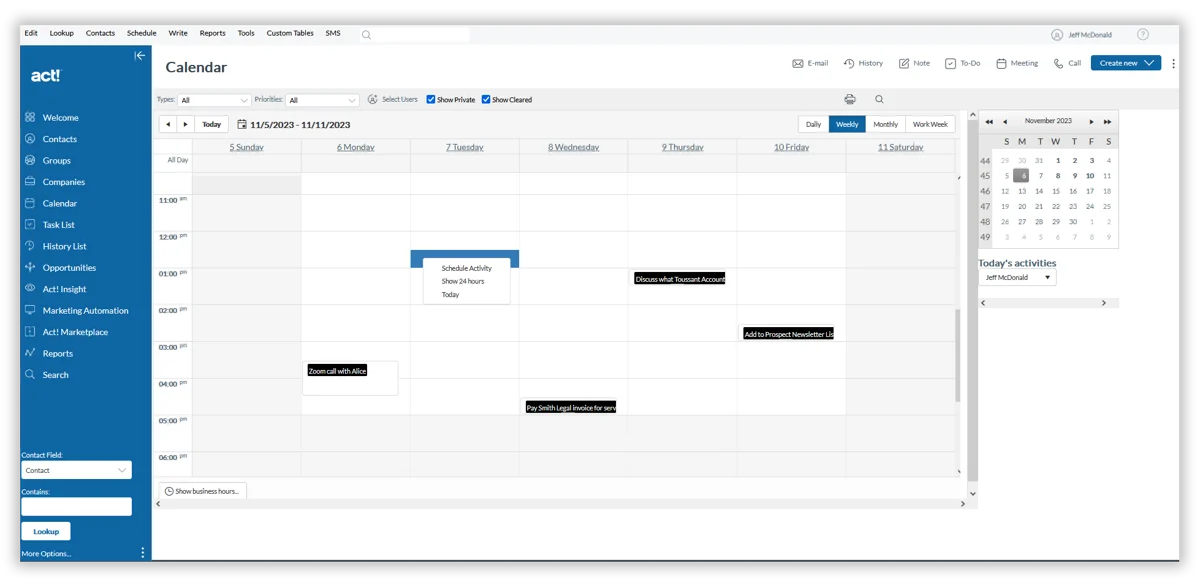Viewport: 1200px width, 585px height.
Task: Go to previous week arrow
Action: (168, 124)
